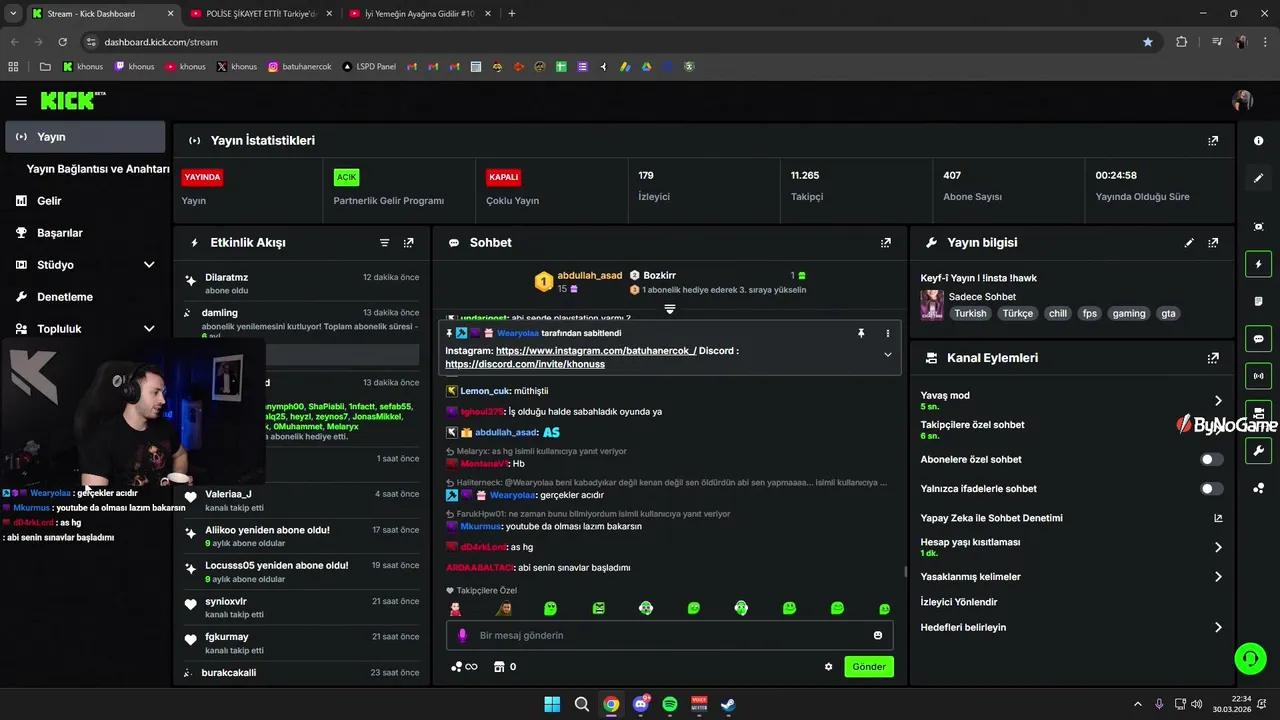Viewport: 1280px width, 720px height.
Task: Click the info icon in the right sidebar
Action: pos(1258,141)
